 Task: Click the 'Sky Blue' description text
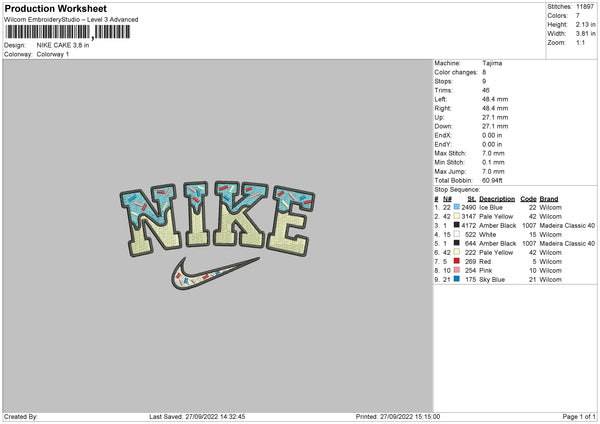492,279
